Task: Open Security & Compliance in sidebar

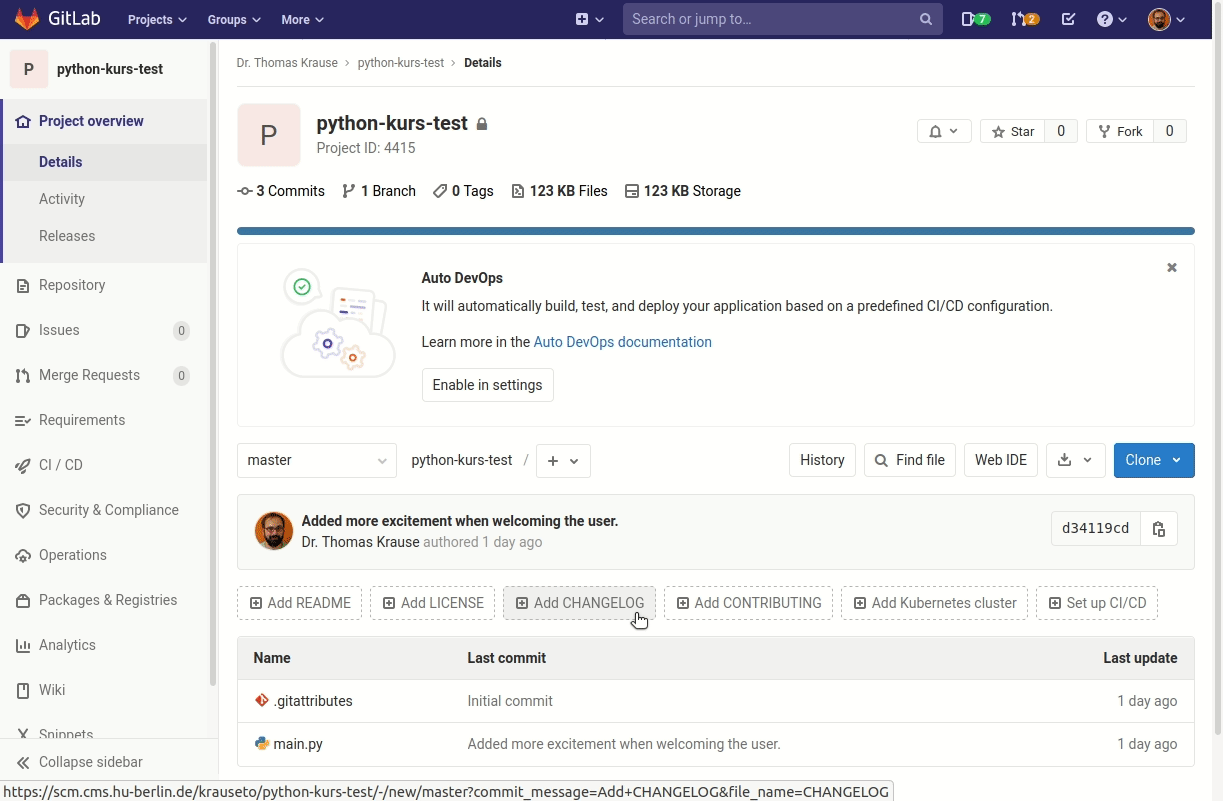Action: (x=108, y=510)
